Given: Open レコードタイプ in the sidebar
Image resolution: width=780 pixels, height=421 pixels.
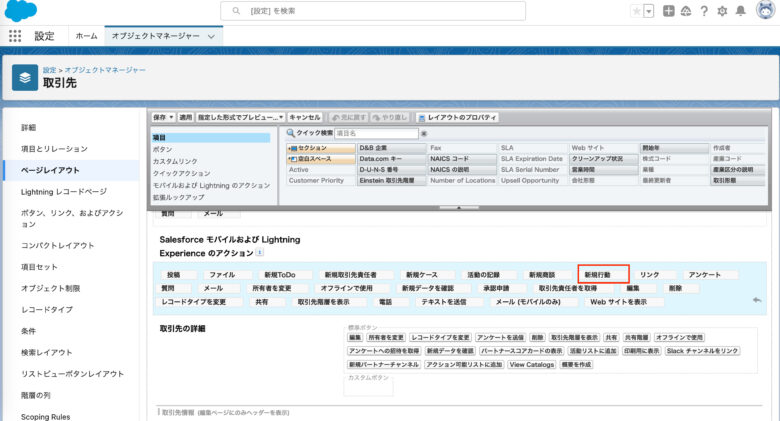Looking at the screenshot, I should pyautogui.click(x=47, y=310).
